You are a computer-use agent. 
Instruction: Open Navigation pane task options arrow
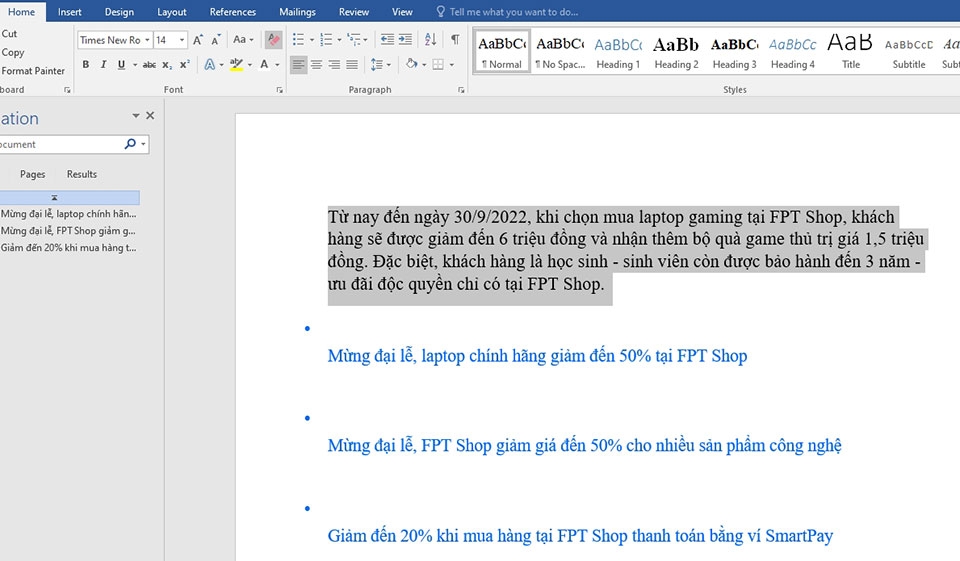135,116
